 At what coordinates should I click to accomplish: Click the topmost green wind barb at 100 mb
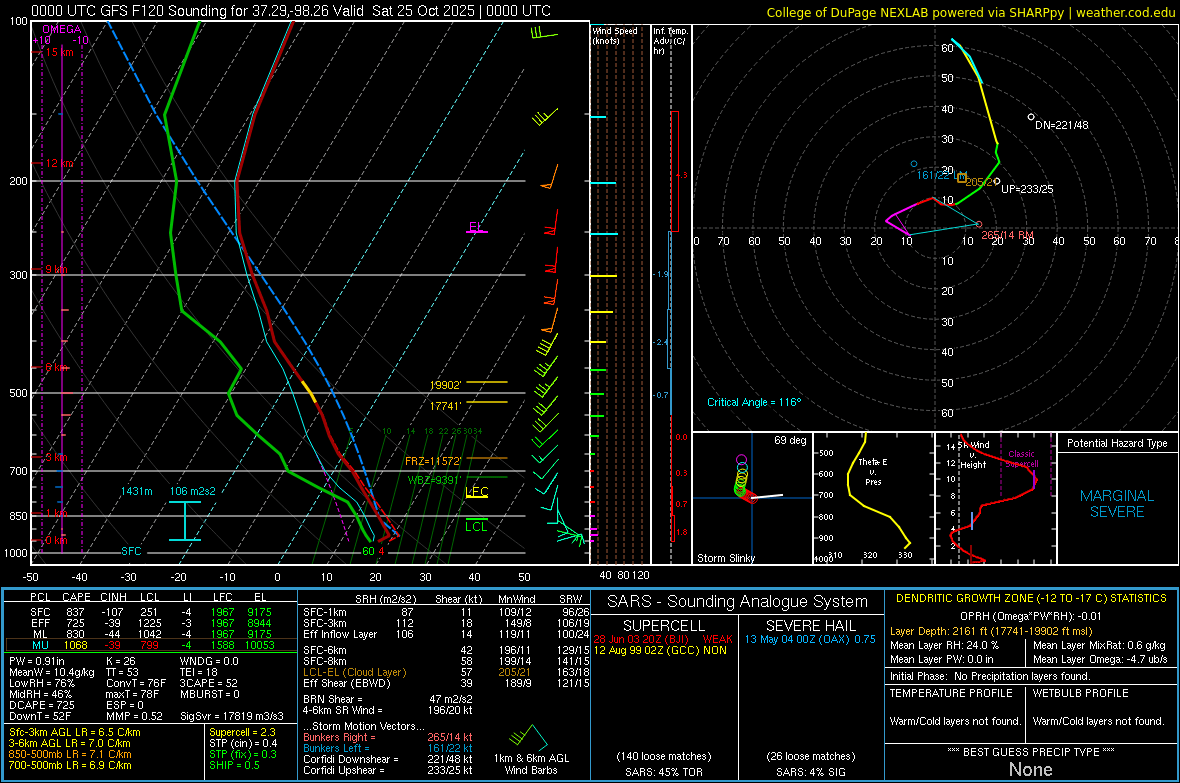pyautogui.click(x=543, y=33)
